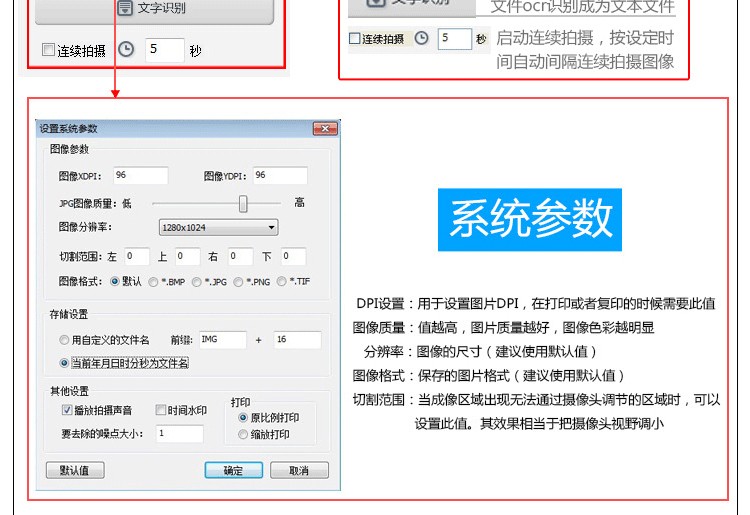Reset settings with 默认值 button
The image size is (750, 515).
pyautogui.click(x=75, y=470)
